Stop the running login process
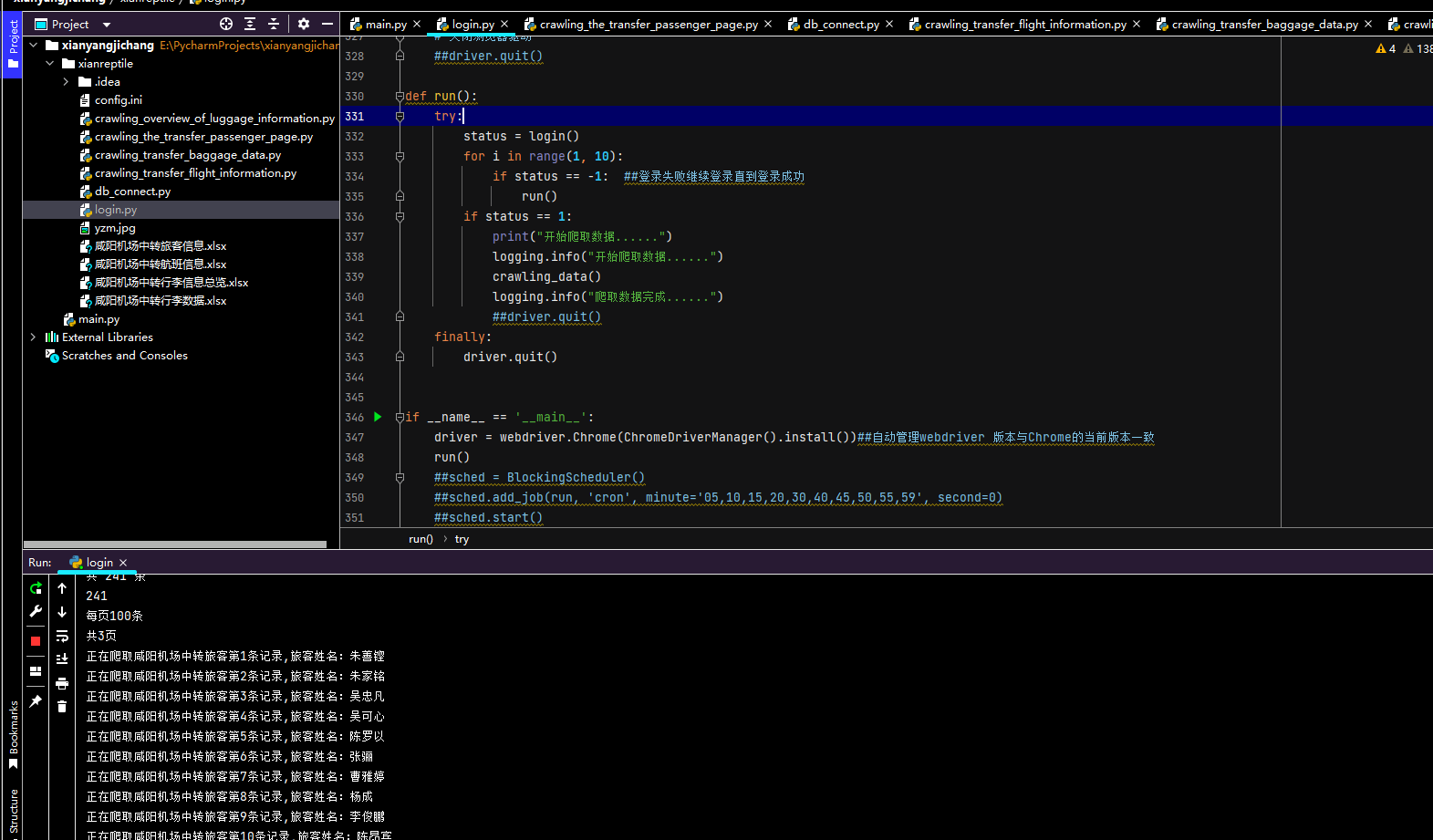The height and width of the screenshot is (840, 1433). click(36, 641)
